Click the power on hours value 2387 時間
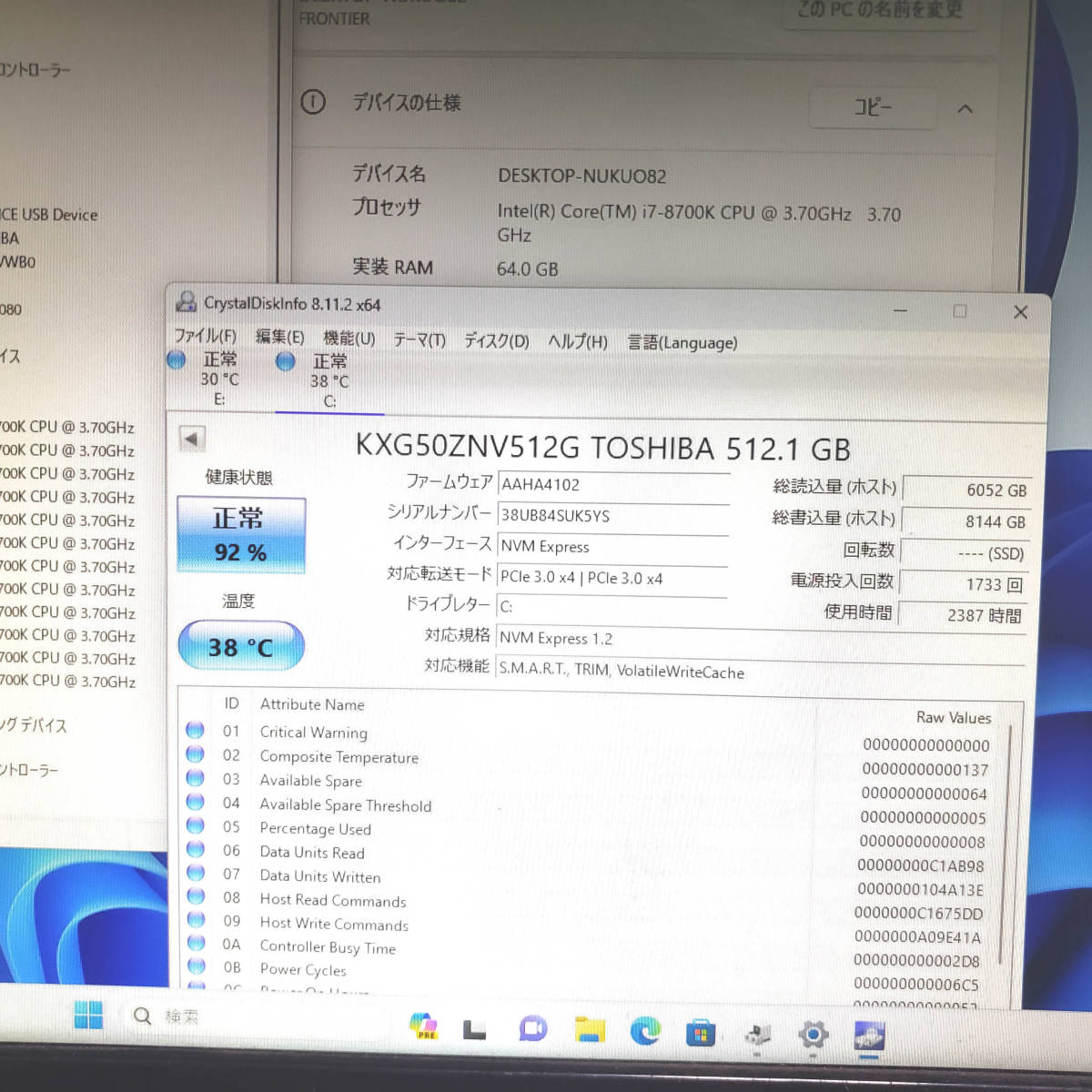The image size is (1092, 1092). [x=964, y=615]
